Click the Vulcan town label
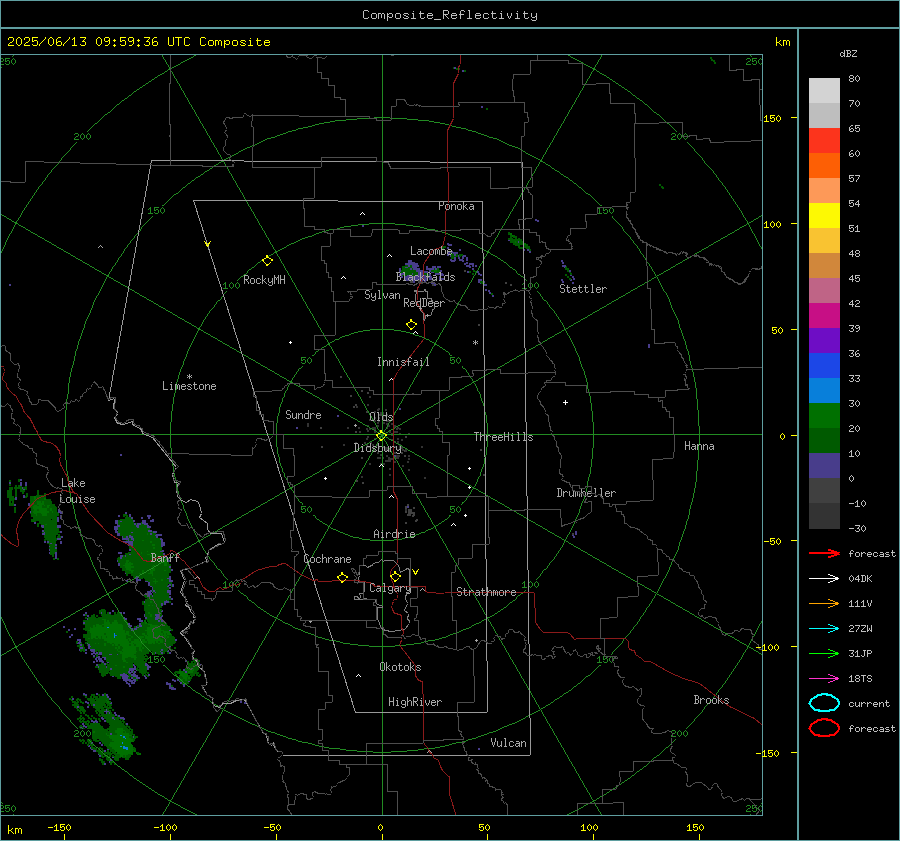The width and height of the screenshot is (900, 841). point(508,743)
